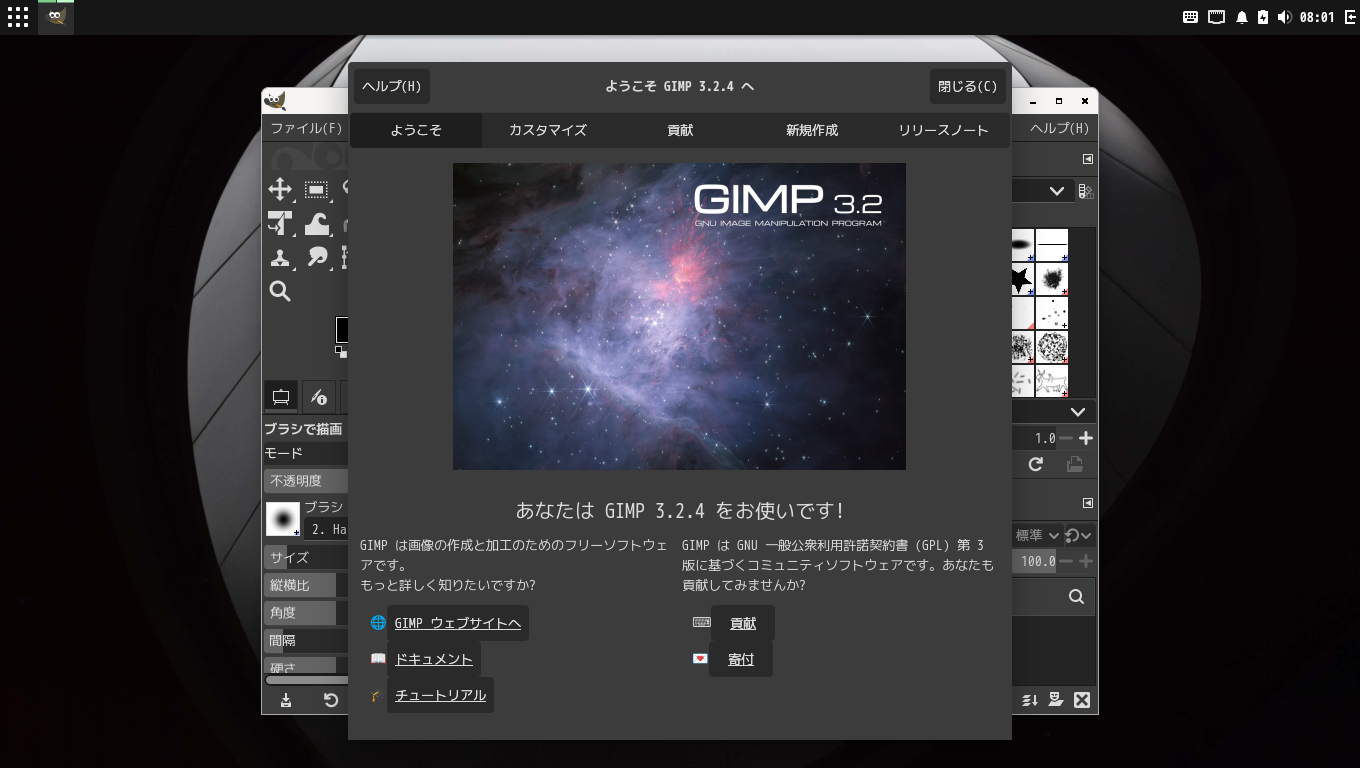The width and height of the screenshot is (1360, 768).
Task: Open the Device Status tab icon
Action: (319, 397)
